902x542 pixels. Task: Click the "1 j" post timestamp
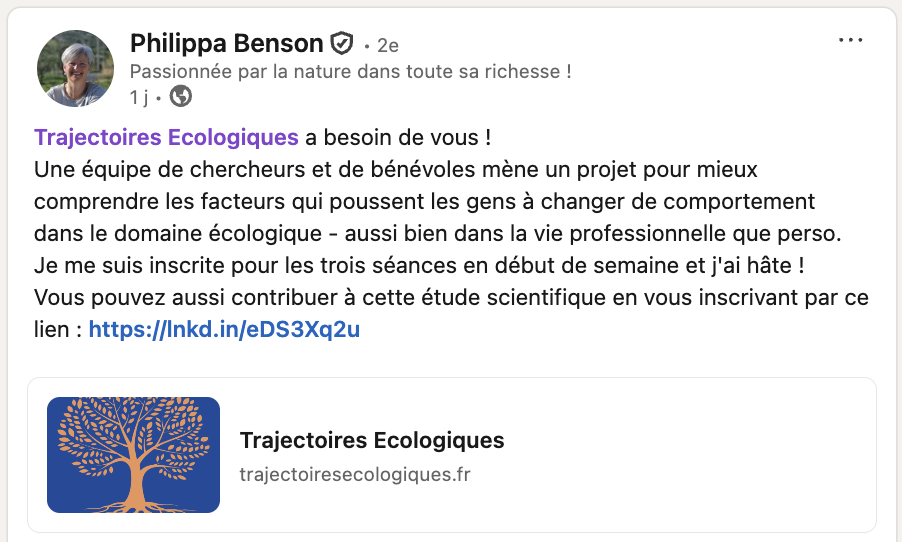(x=139, y=97)
